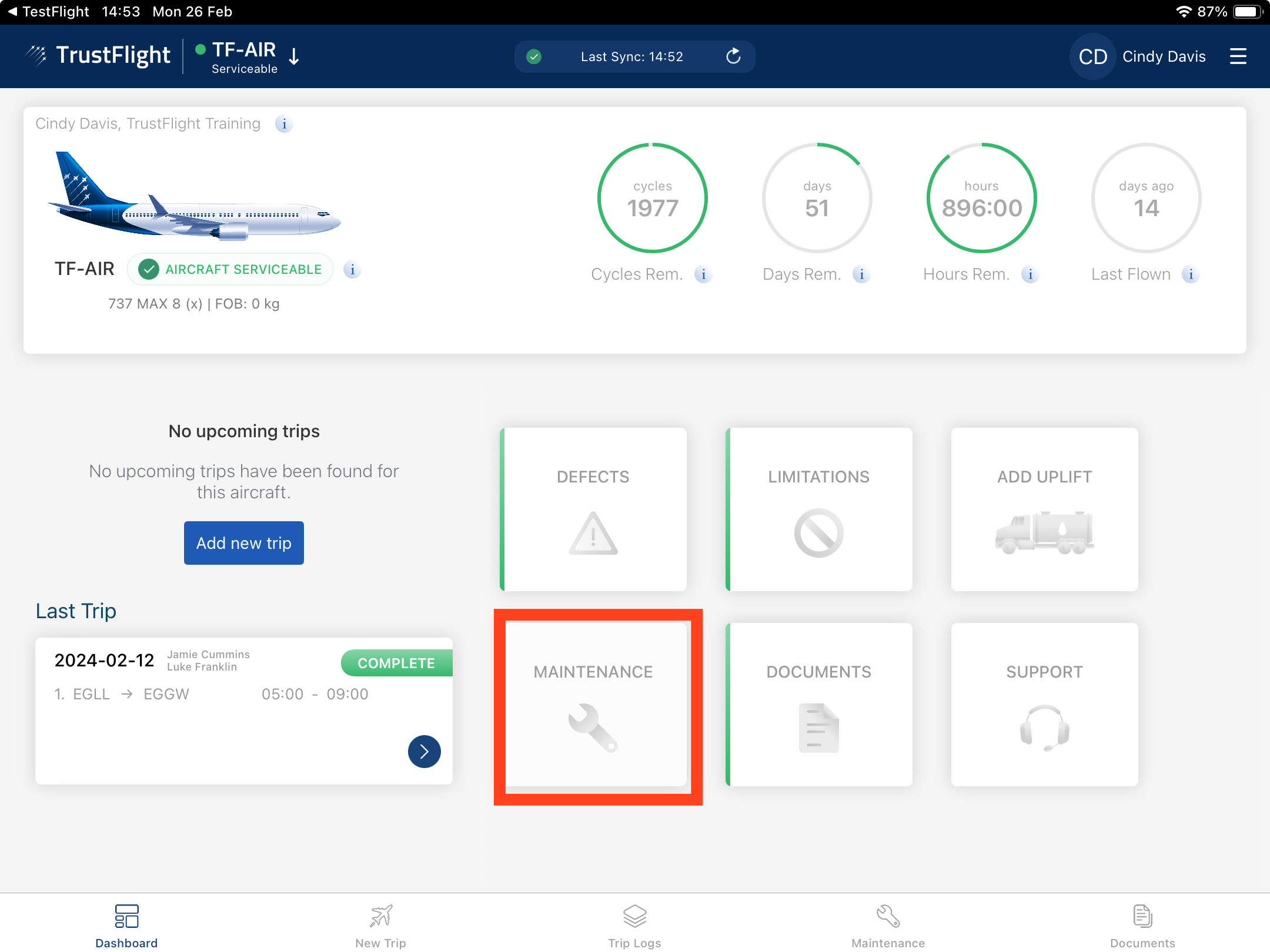1270x952 pixels.
Task: Switch to New Trip tab
Action: pos(380,925)
